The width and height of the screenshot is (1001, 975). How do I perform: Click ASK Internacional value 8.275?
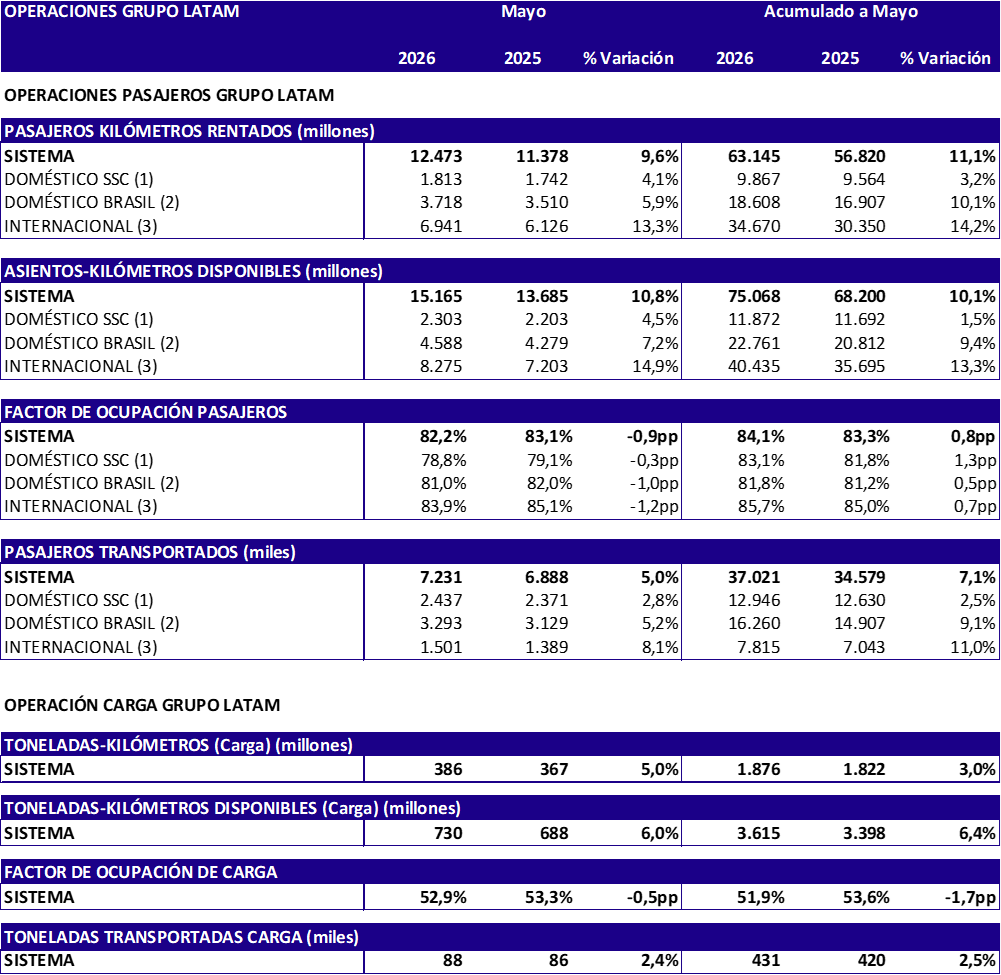pyautogui.click(x=441, y=366)
